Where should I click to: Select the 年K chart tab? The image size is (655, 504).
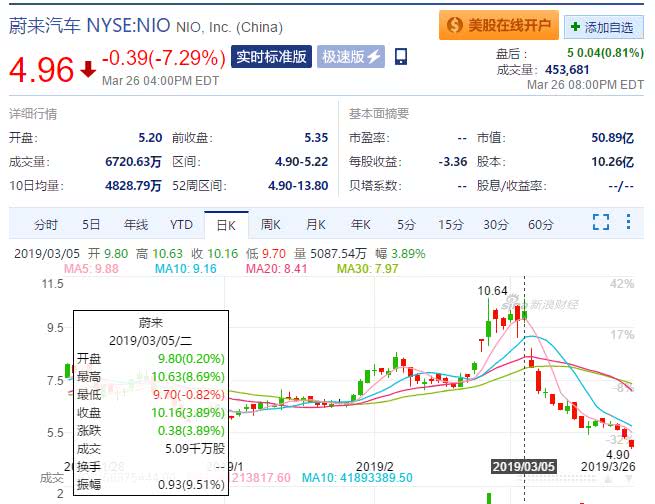pos(361,225)
